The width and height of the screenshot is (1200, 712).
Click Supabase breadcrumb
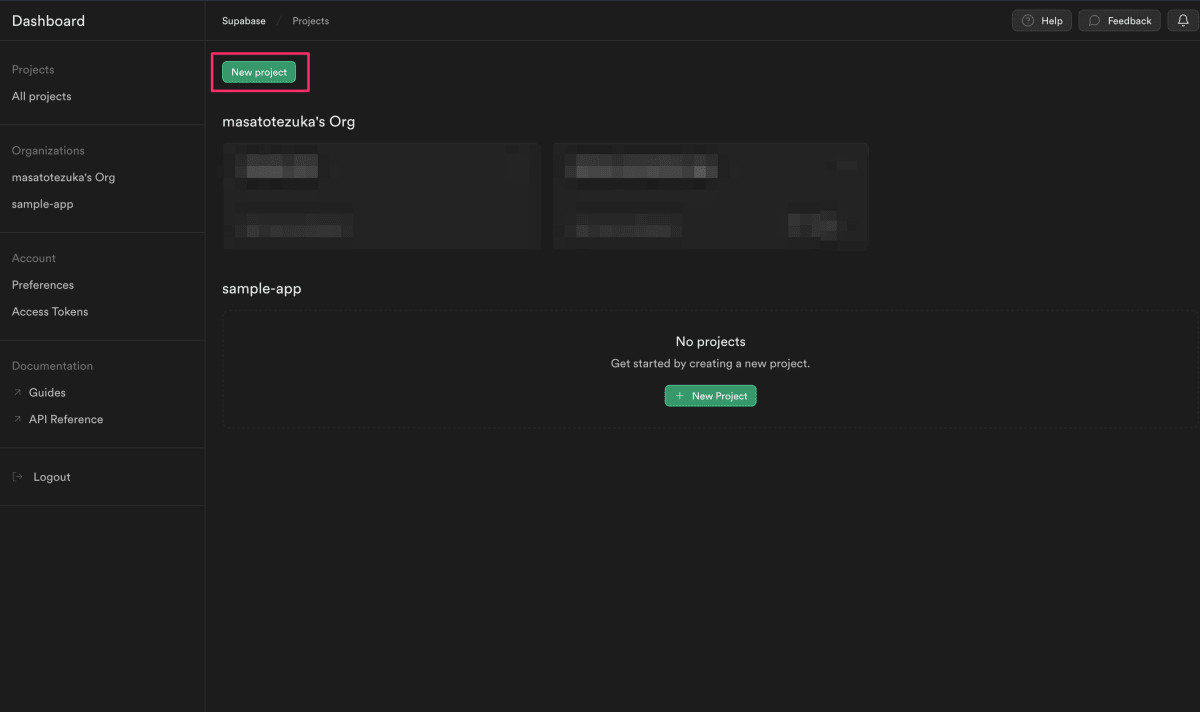244,21
